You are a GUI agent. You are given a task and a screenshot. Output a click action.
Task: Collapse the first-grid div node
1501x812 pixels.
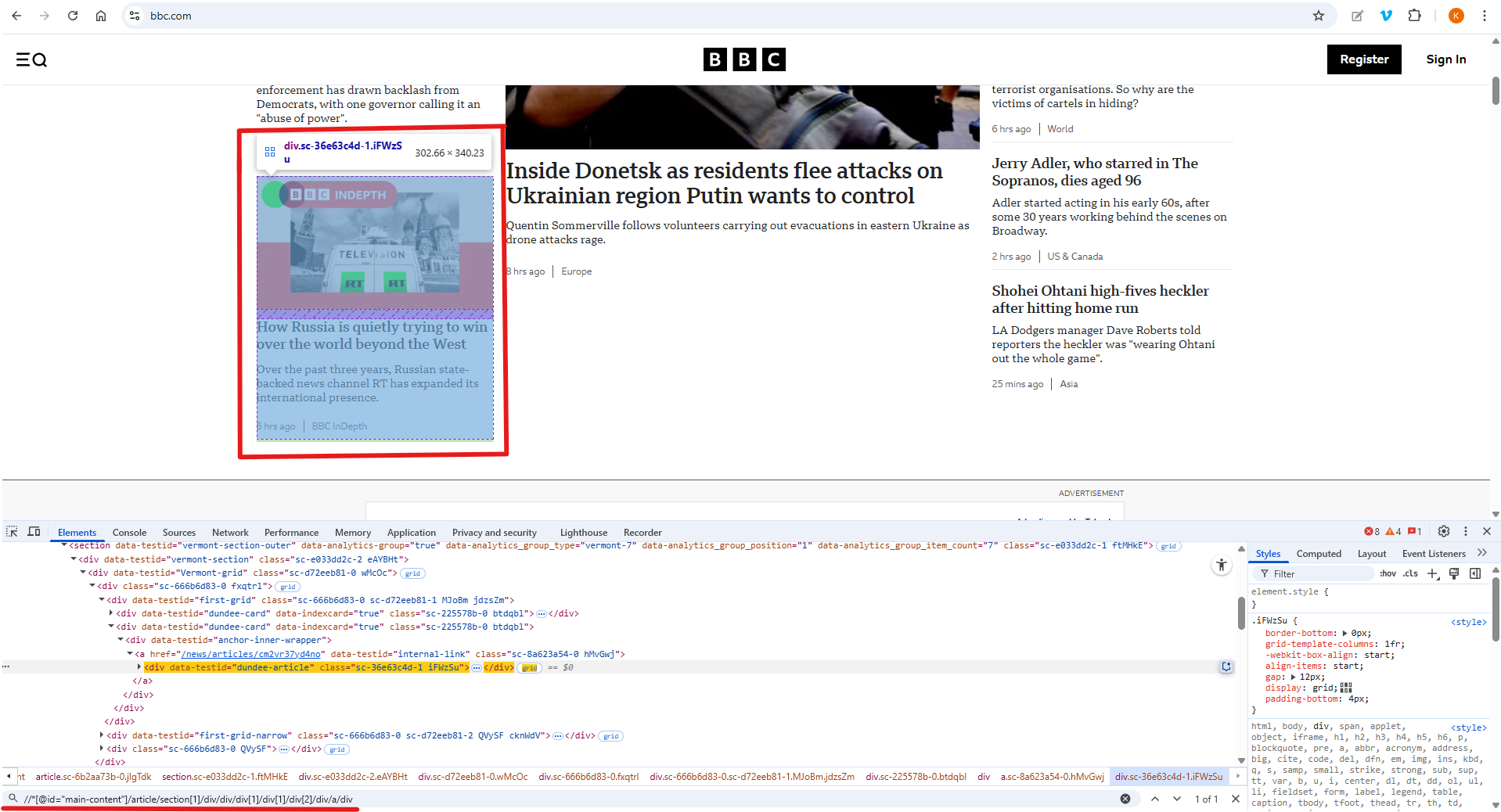(102, 600)
